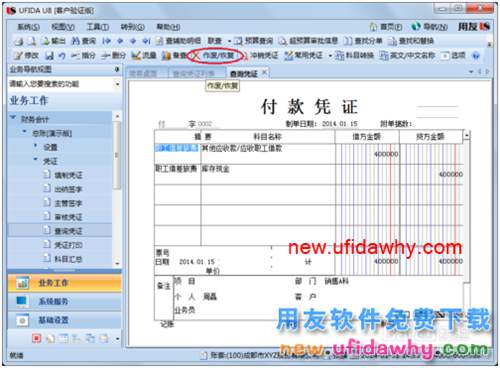Go to the next voucher arrow
This screenshot has height=368, width=500.
(x=133, y=41)
